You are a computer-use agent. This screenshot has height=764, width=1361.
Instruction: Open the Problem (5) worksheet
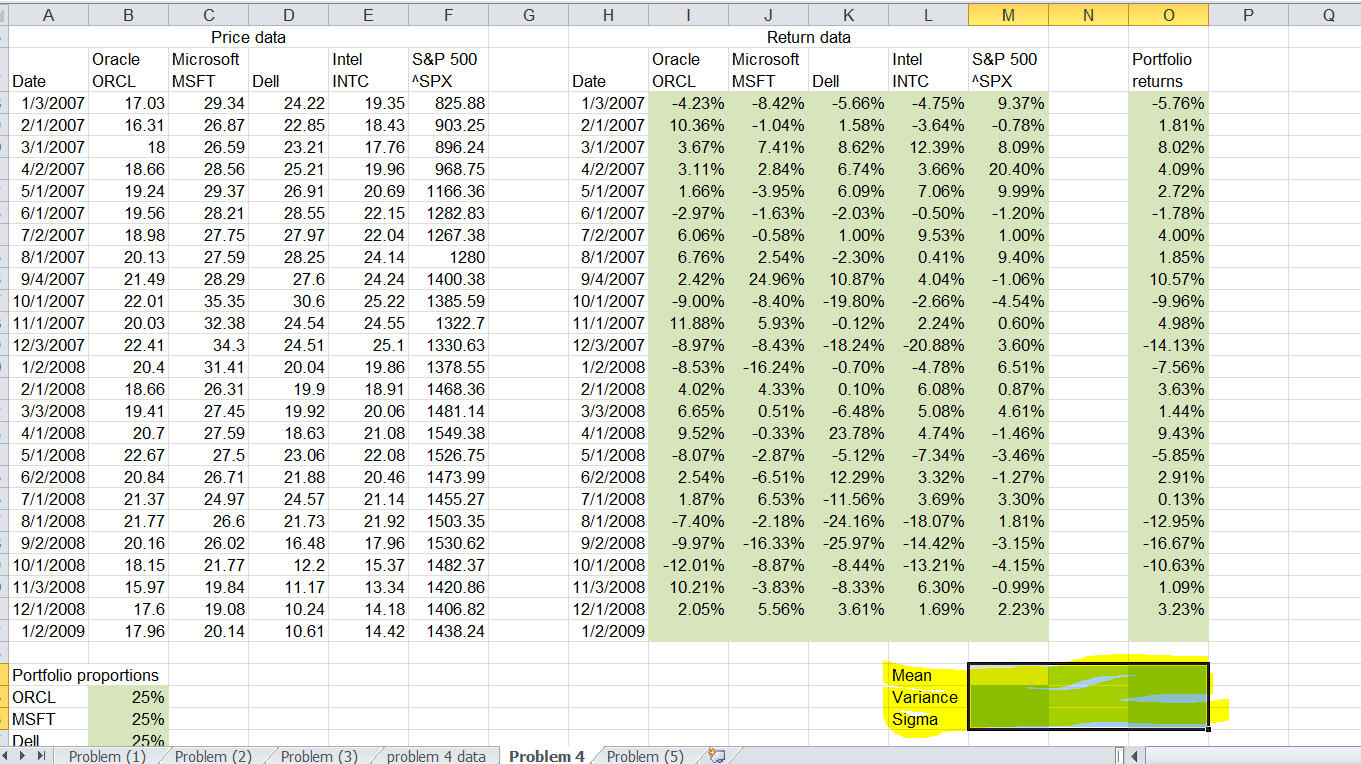[x=645, y=757]
